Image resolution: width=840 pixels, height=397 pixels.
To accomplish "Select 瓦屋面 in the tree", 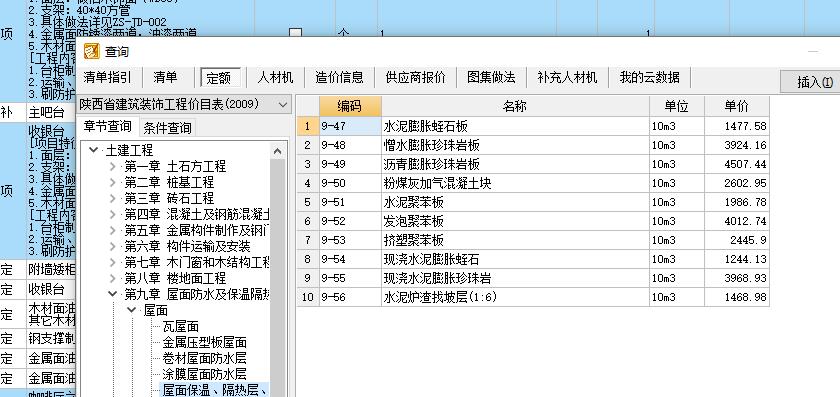I will [181, 326].
